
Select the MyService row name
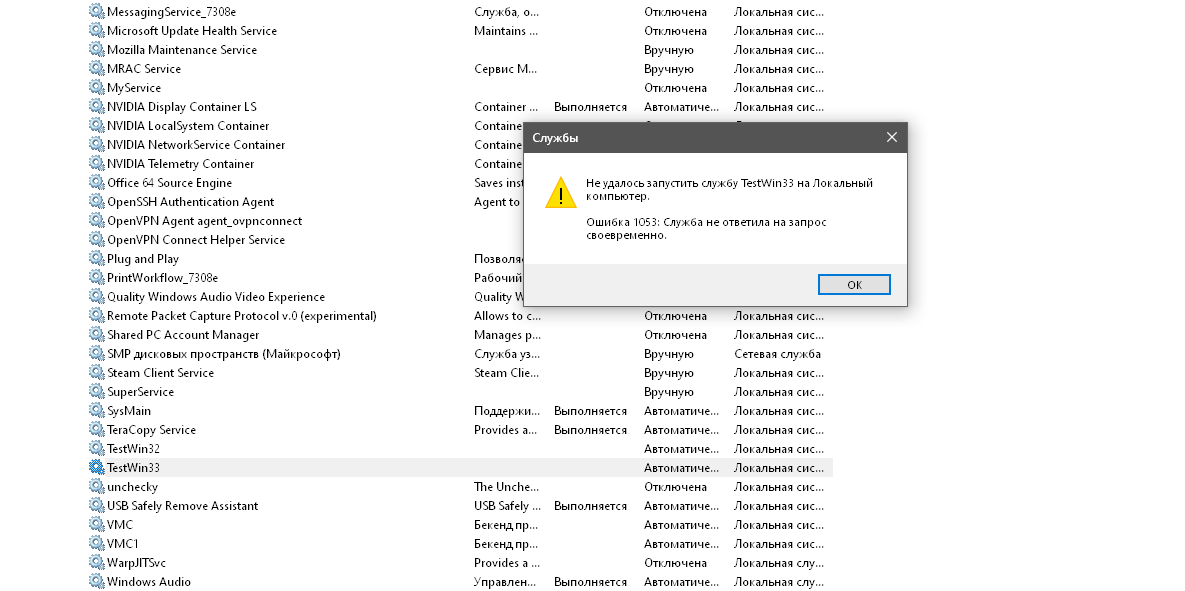click(x=134, y=88)
